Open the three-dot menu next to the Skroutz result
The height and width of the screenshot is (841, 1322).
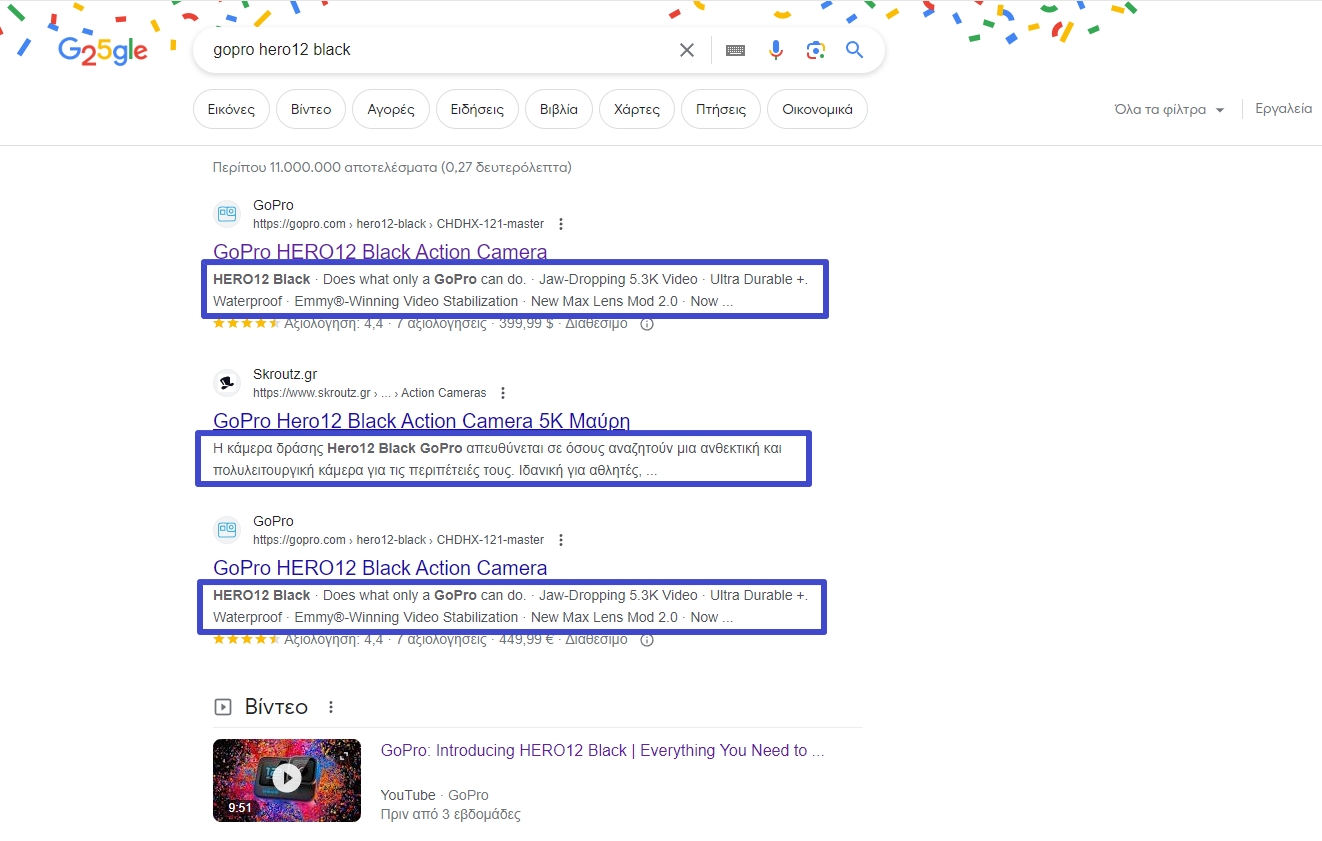click(503, 393)
